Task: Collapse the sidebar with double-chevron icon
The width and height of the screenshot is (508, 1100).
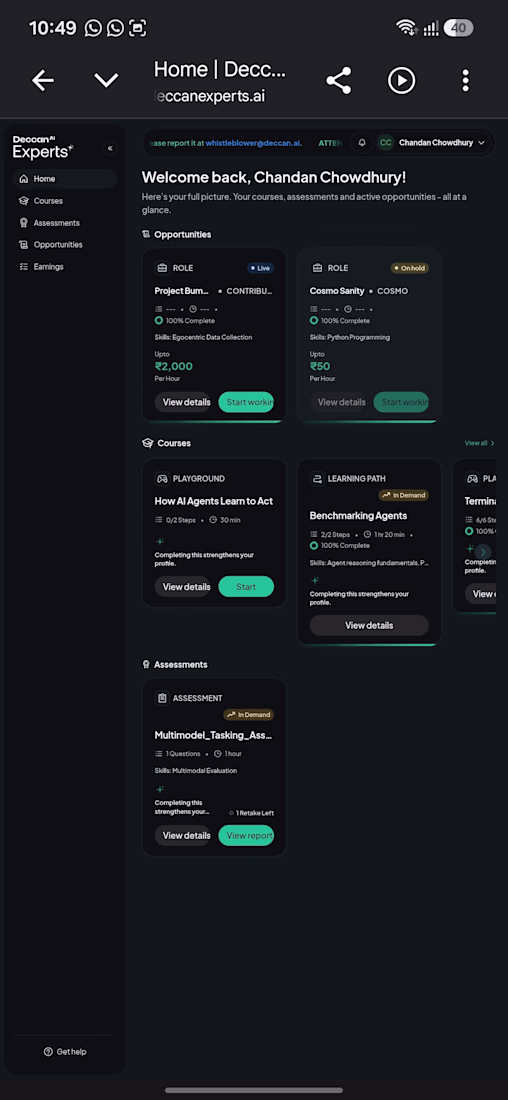Action: 110,148
